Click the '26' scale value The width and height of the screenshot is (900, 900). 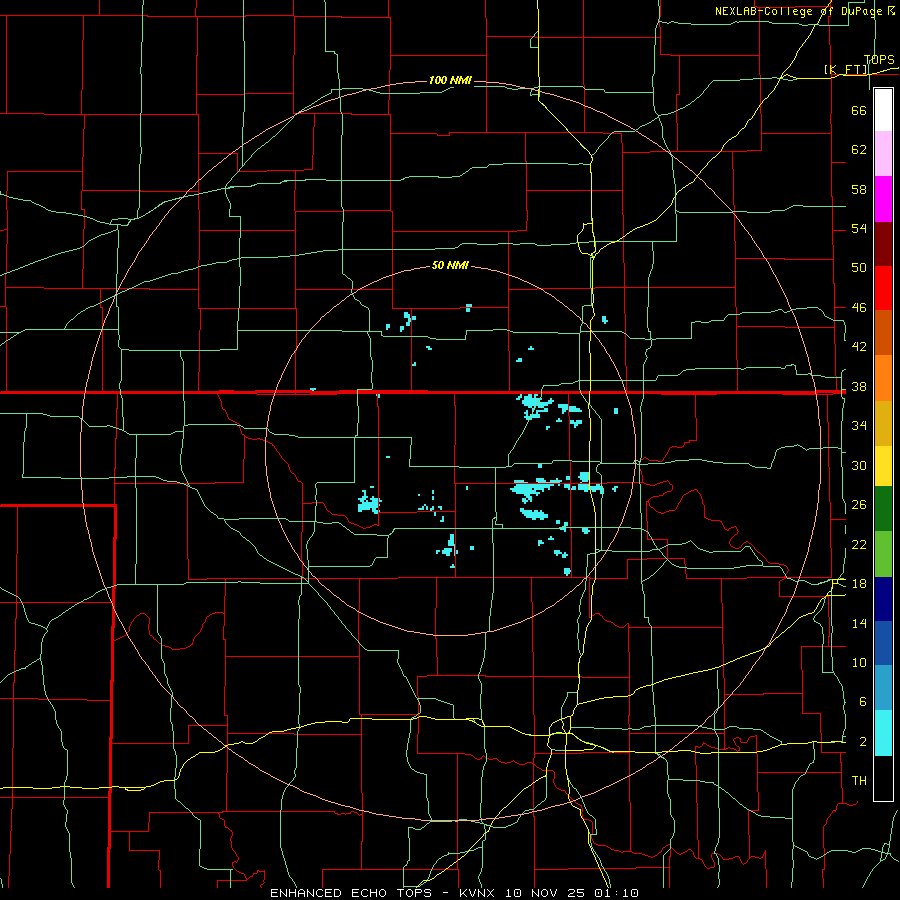tap(859, 505)
